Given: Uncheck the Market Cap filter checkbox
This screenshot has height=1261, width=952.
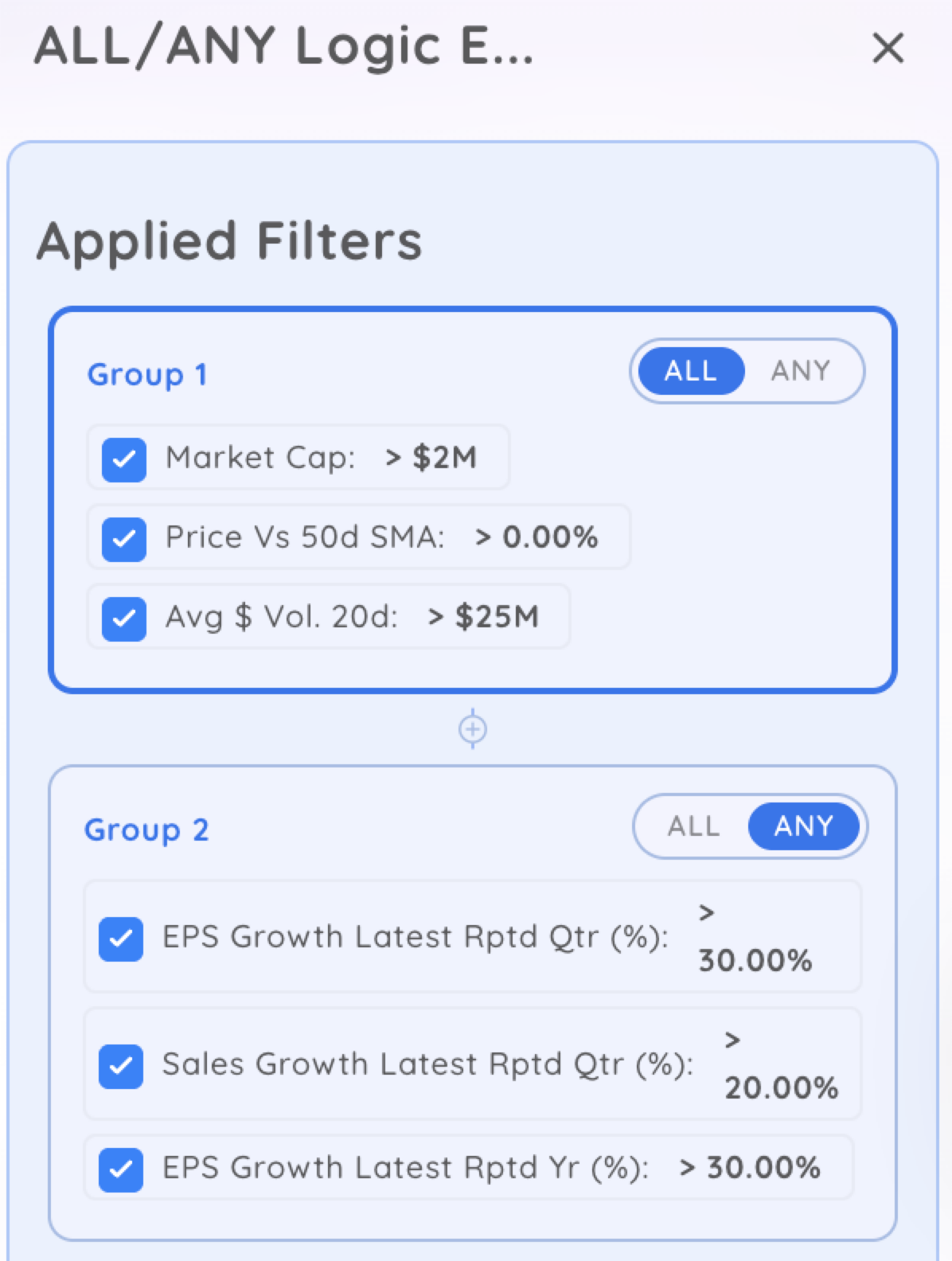Looking at the screenshot, I should (124, 459).
